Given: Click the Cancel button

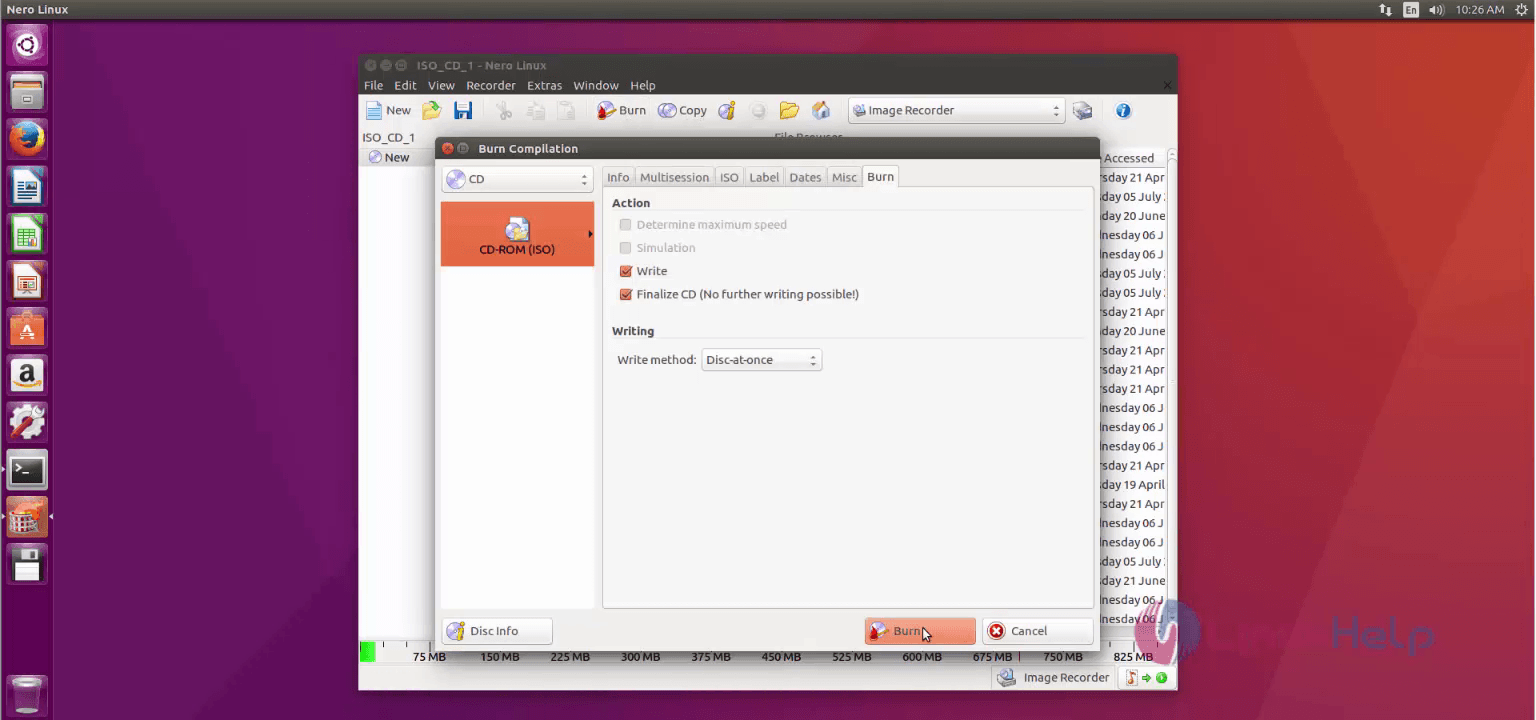Looking at the screenshot, I should 1037,631.
